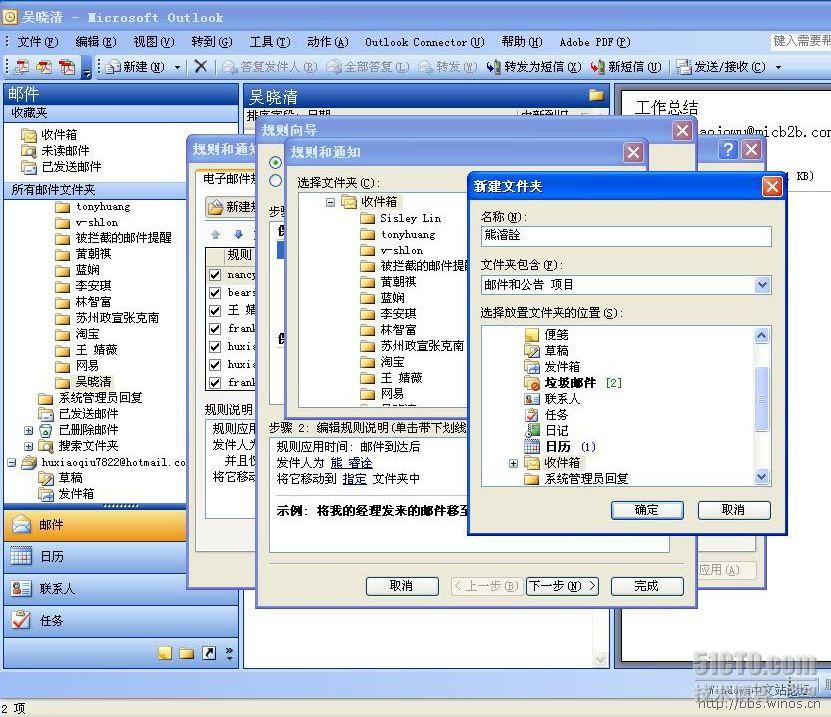The width and height of the screenshot is (831, 717).
Task: Select 任务 folder in new folder dialog
Action: [546, 414]
